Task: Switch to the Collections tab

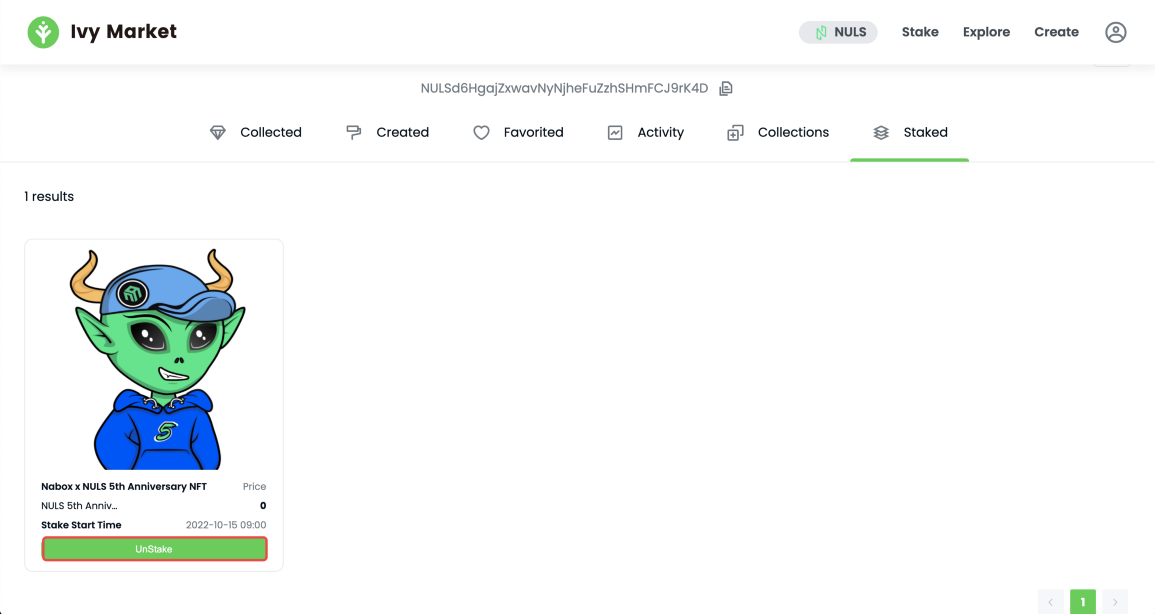Action: pyautogui.click(x=778, y=133)
